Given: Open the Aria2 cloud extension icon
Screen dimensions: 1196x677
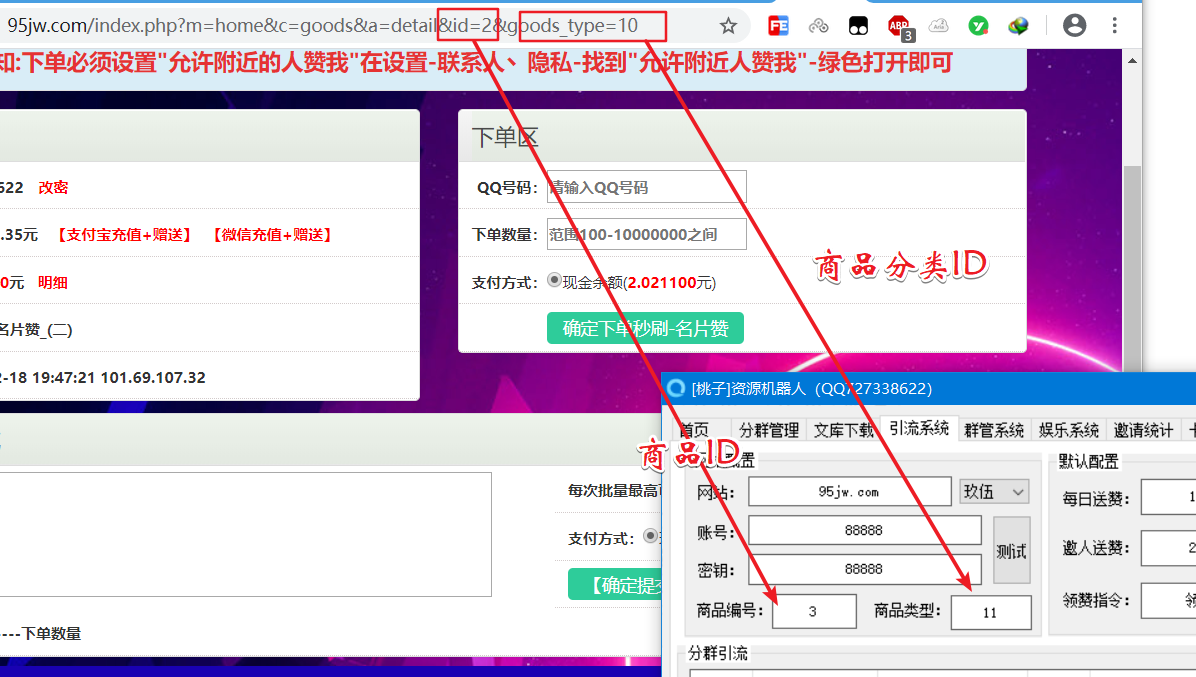Looking at the screenshot, I should [938, 26].
